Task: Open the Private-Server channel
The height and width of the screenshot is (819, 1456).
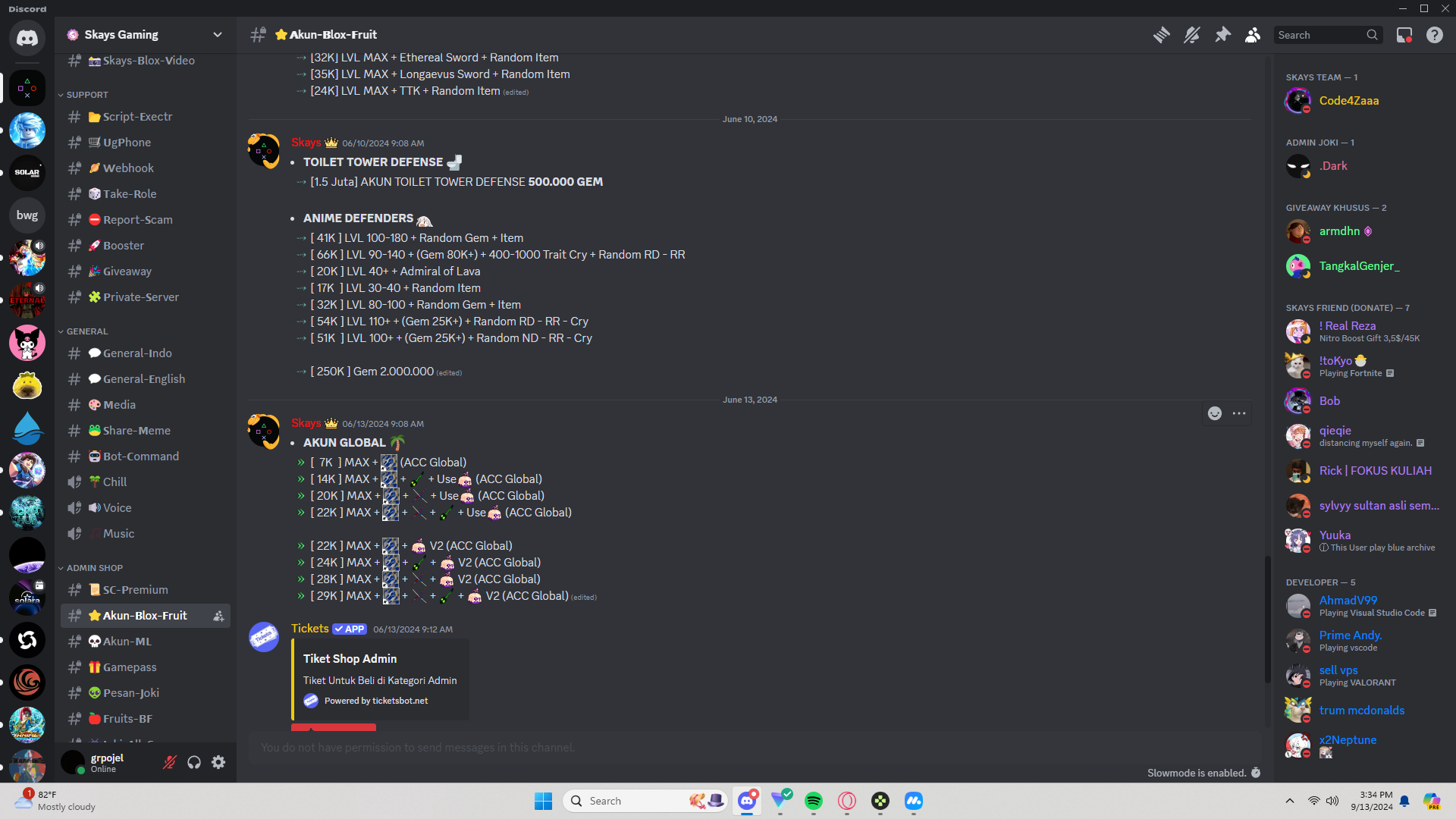Action: tap(146, 297)
